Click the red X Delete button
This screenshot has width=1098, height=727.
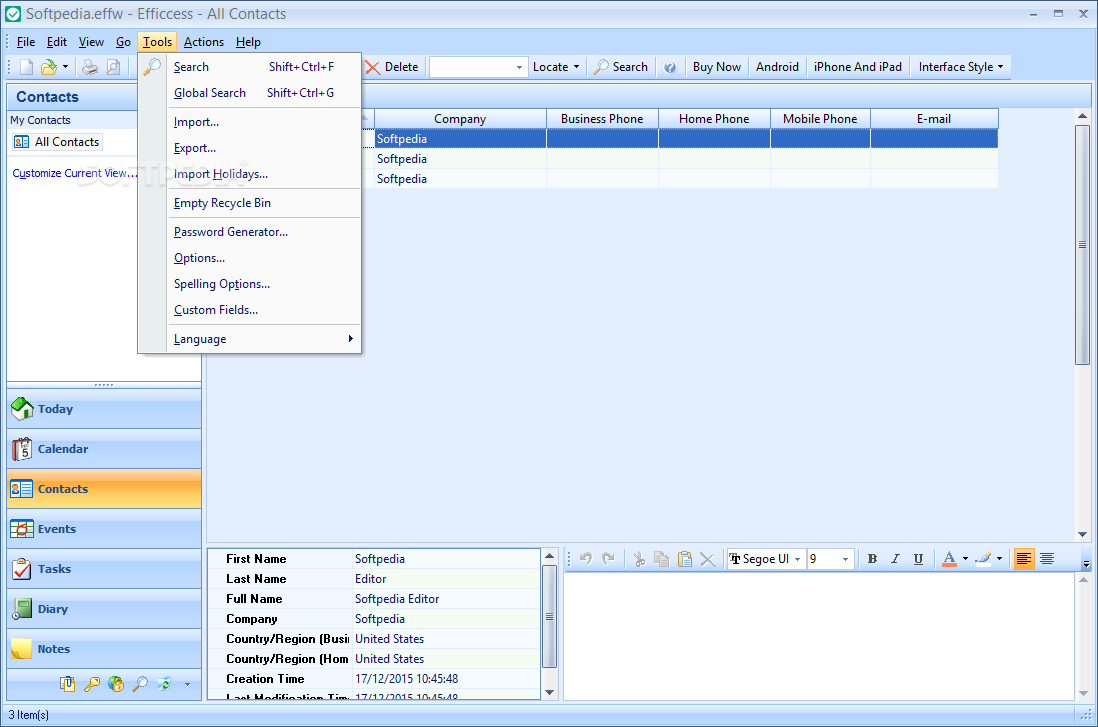pyautogui.click(x=392, y=67)
